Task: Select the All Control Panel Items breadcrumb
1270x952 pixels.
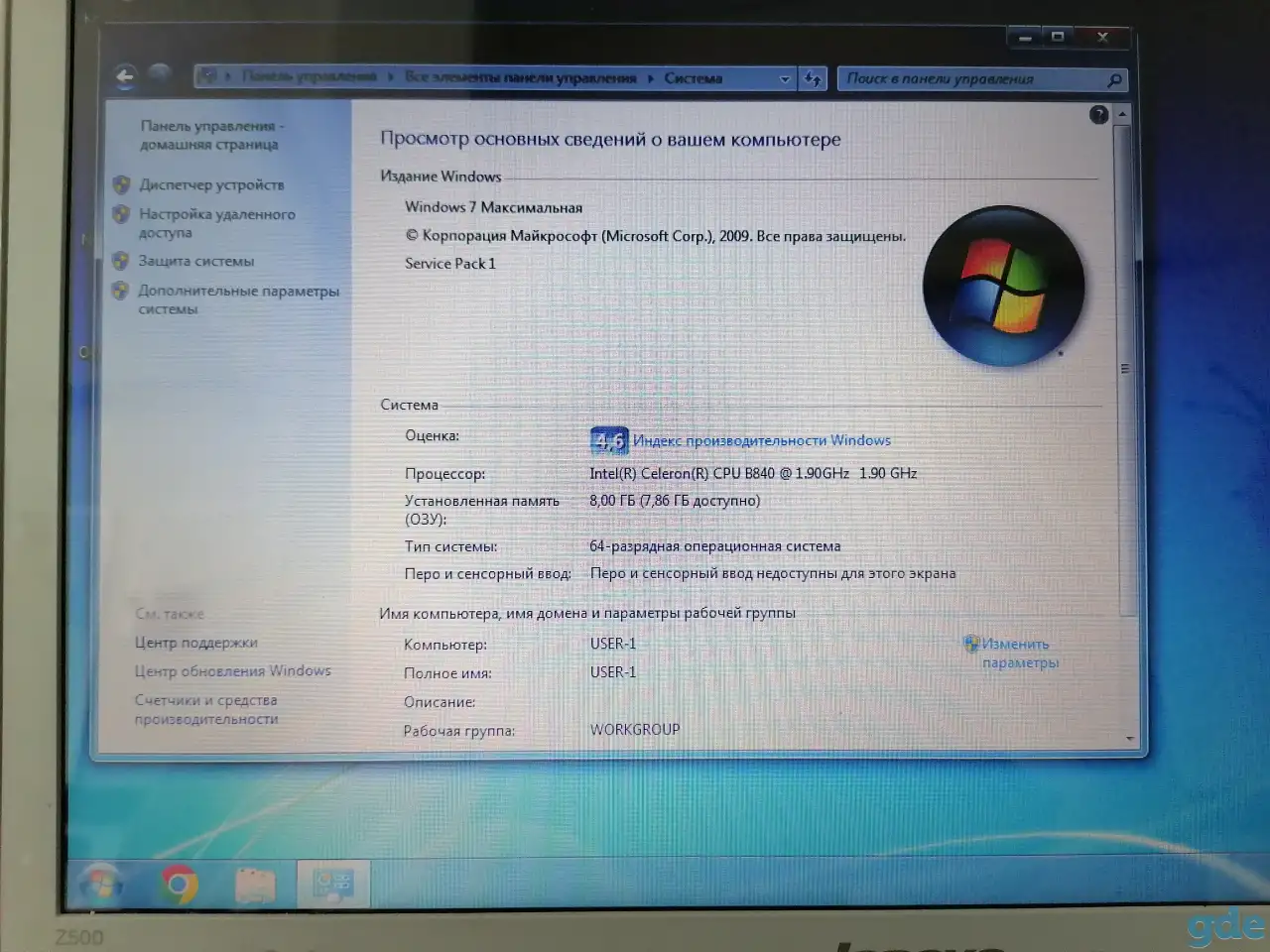Action: pyautogui.click(x=520, y=77)
